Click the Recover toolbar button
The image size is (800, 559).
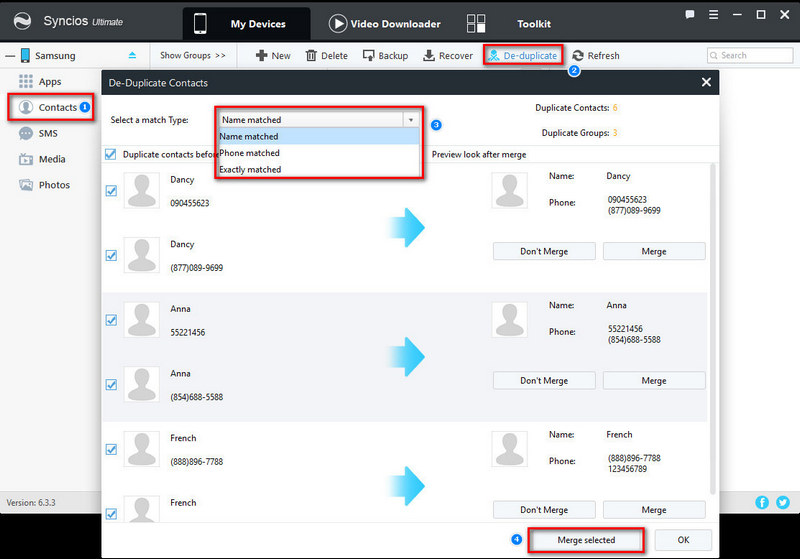(447, 56)
